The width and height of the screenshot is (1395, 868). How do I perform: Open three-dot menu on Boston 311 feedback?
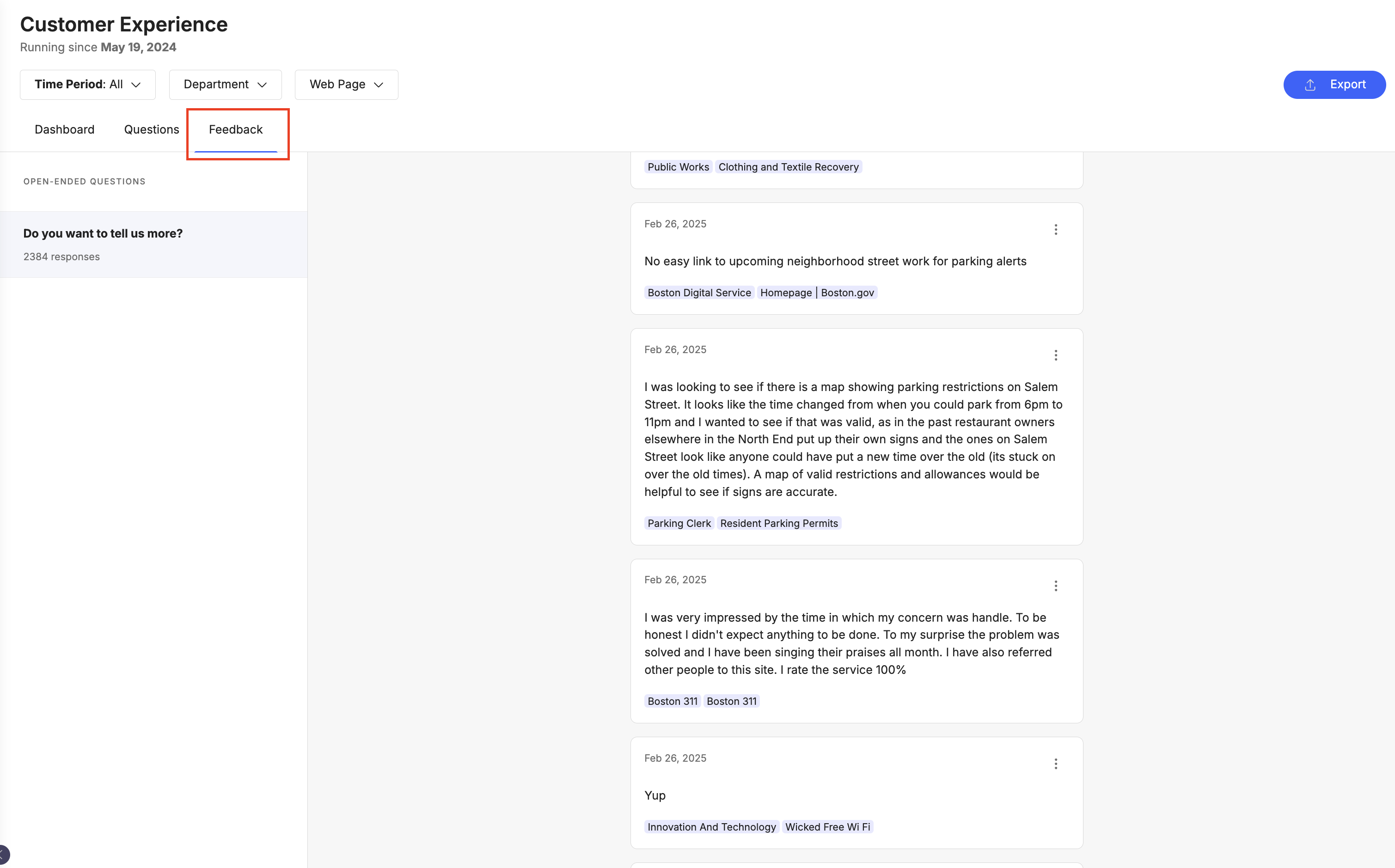click(1055, 586)
